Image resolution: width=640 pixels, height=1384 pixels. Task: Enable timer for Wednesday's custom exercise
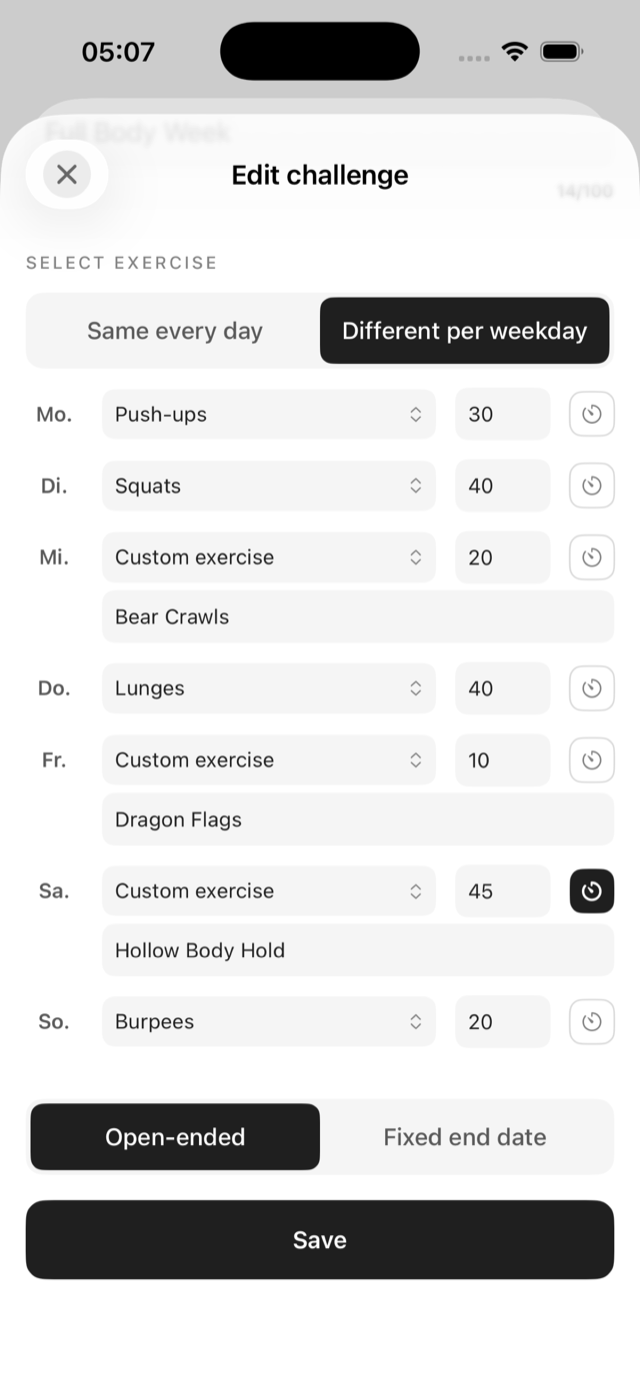[592, 557]
